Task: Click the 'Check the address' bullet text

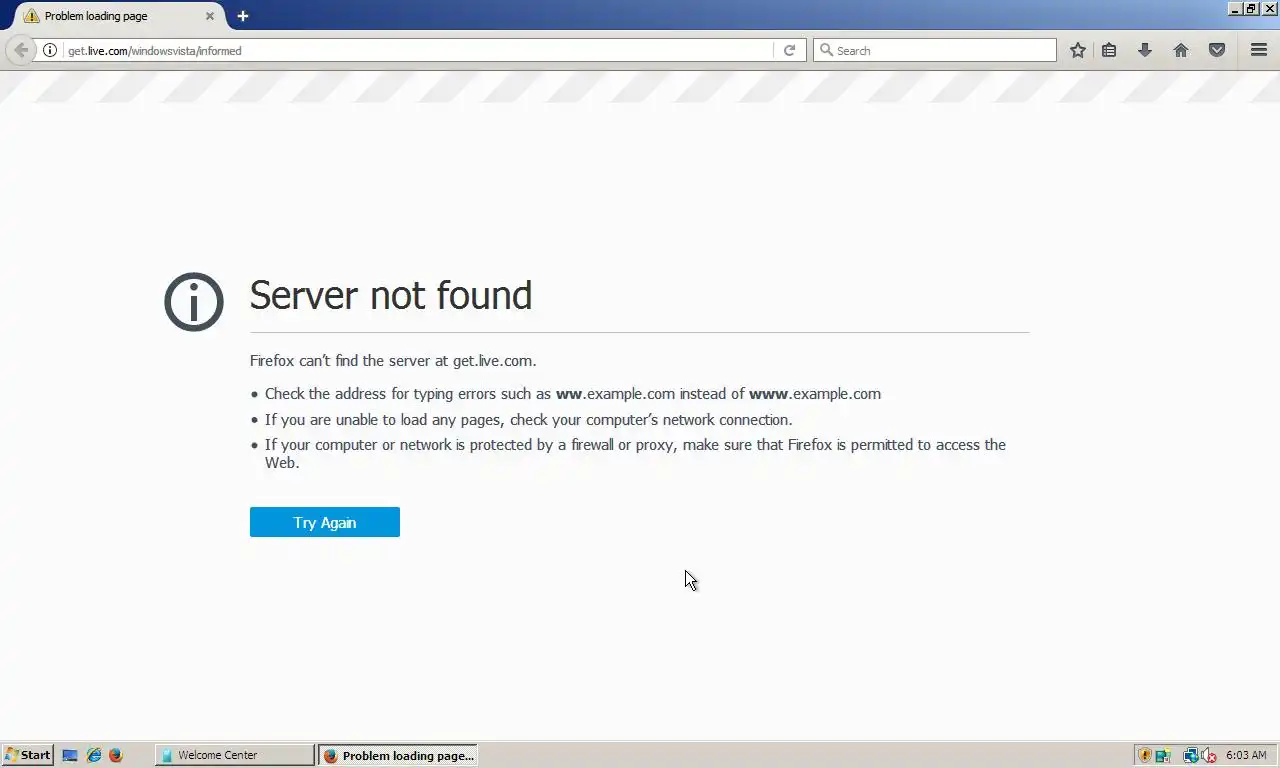Action: 573,394
